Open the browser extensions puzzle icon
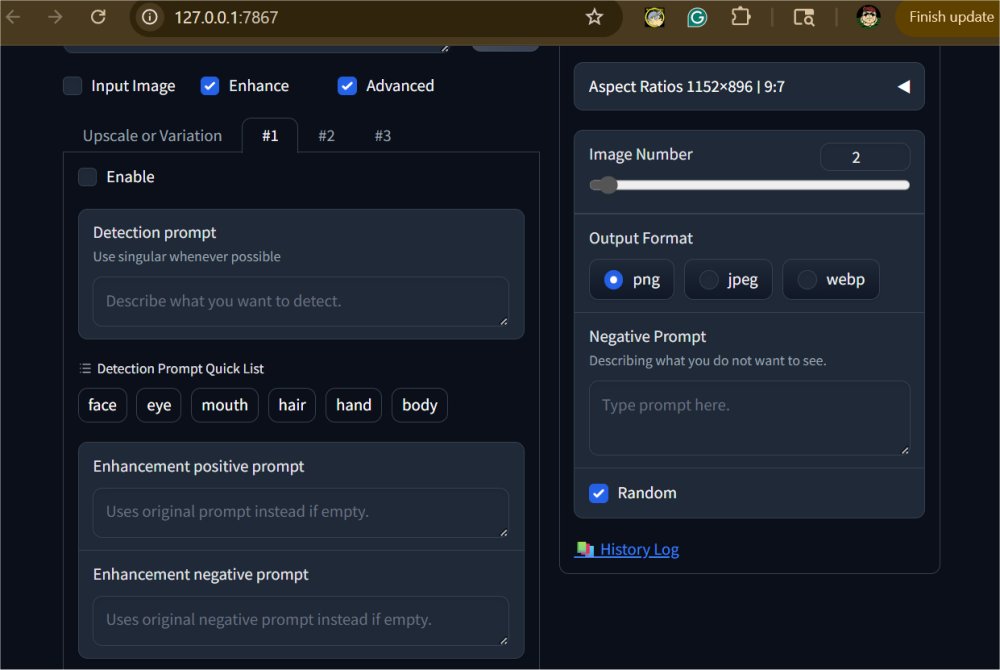The width and height of the screenshot is (1000, 670). pyautogui.click(x=740, y=17)
